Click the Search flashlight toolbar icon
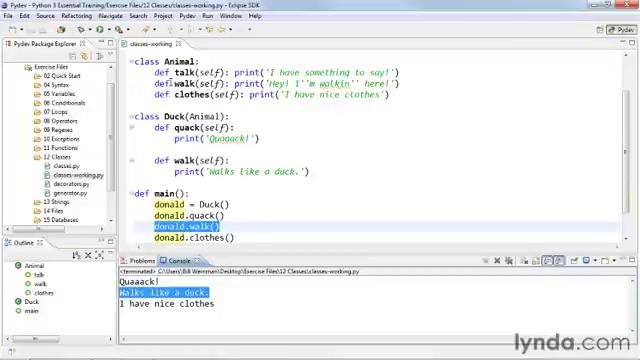The image size is (640, 360). tap(146, 29)
